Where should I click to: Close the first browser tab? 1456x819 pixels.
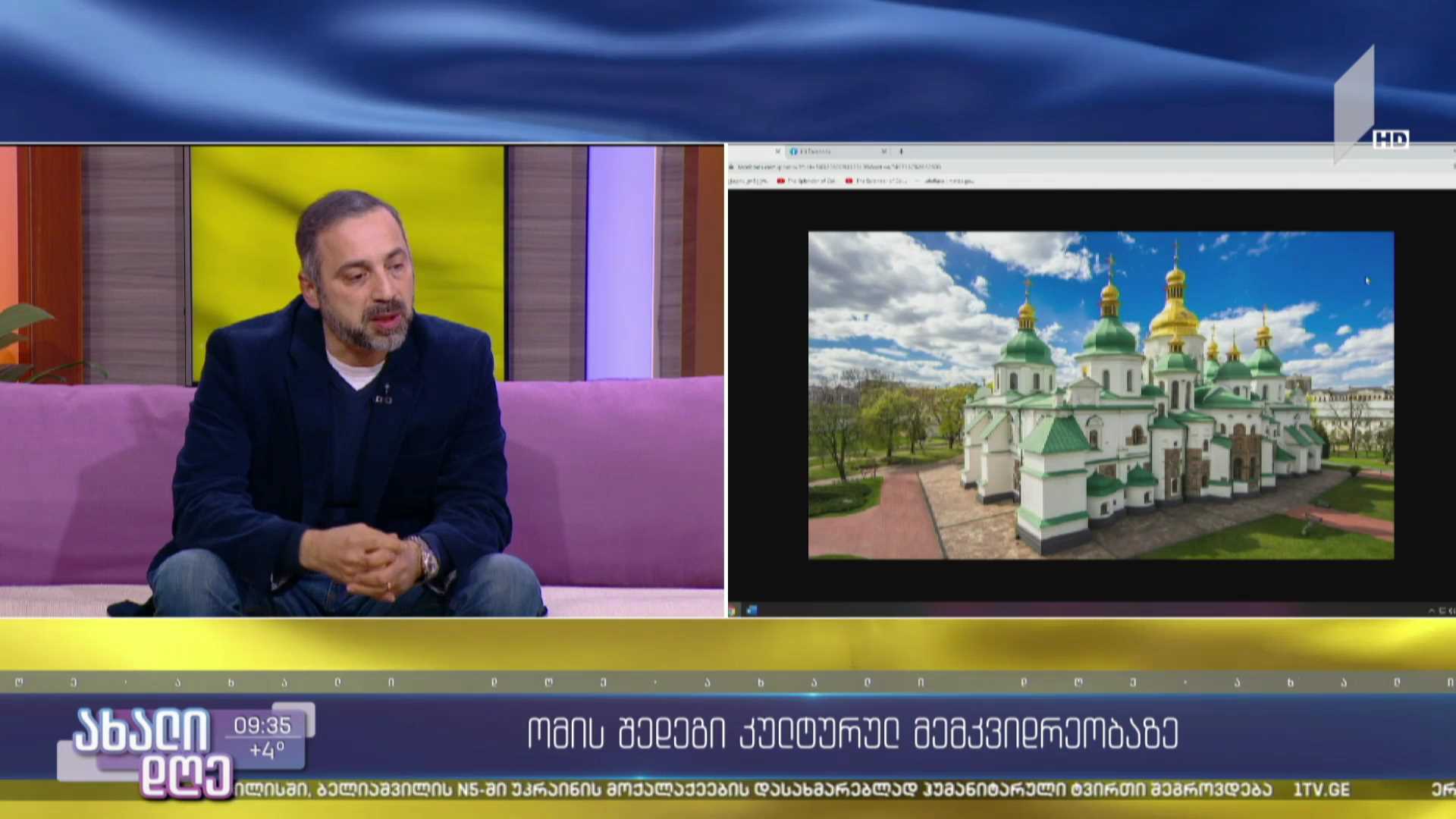(x=777, y=152)
